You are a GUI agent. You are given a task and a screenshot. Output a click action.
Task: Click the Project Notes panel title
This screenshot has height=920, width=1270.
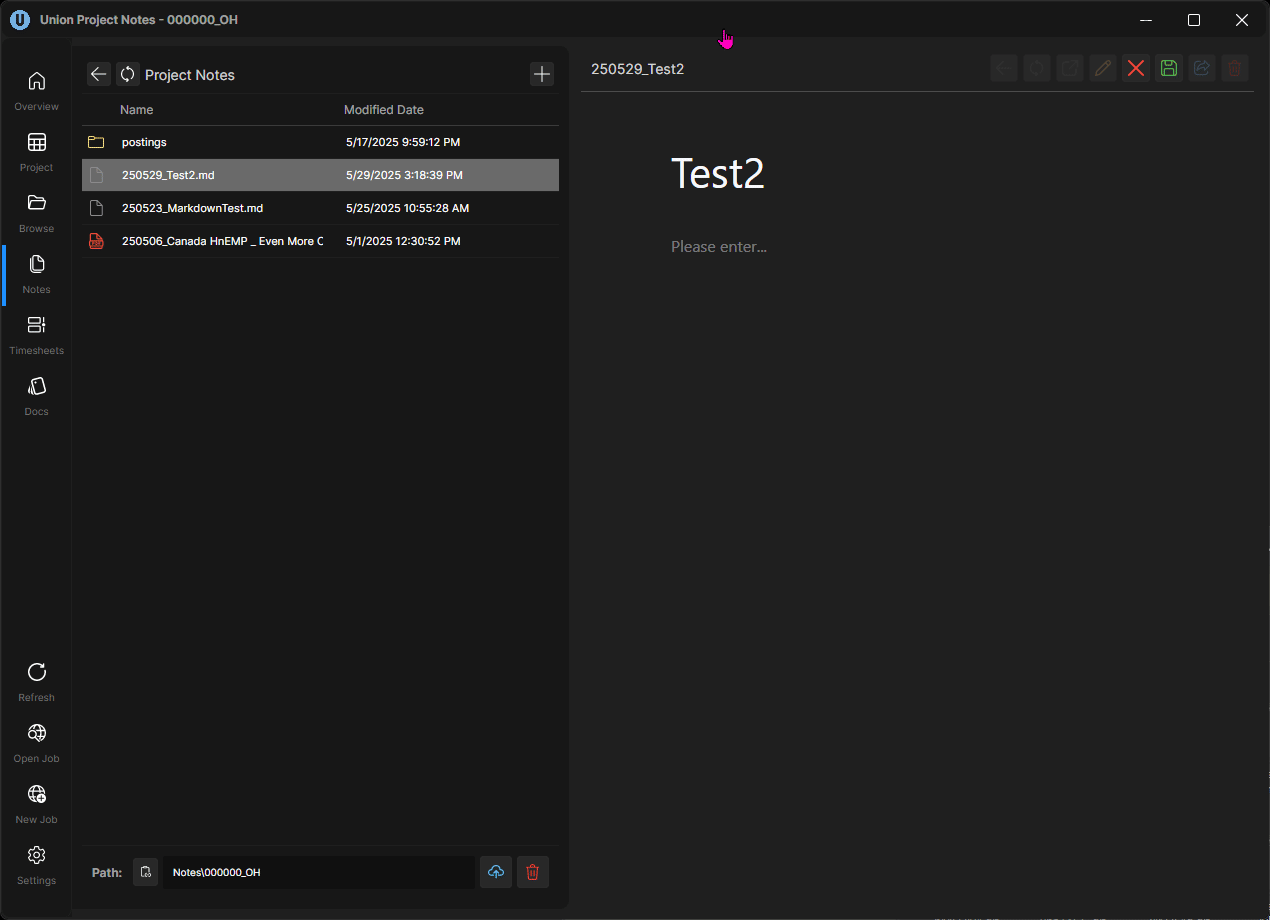tap(190, 75)
